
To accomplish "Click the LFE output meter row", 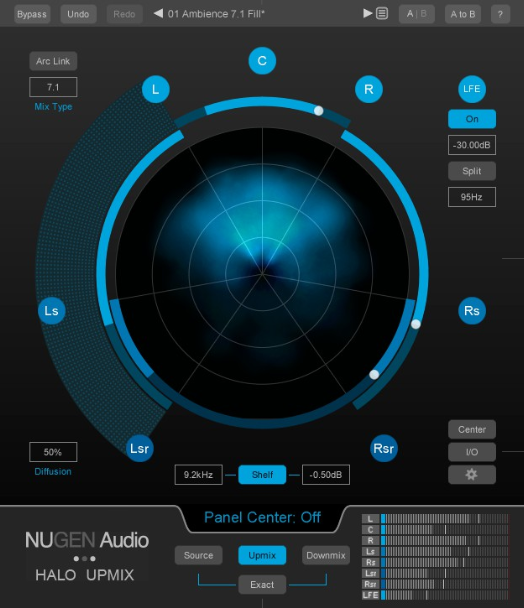I will tap(435, 595).
